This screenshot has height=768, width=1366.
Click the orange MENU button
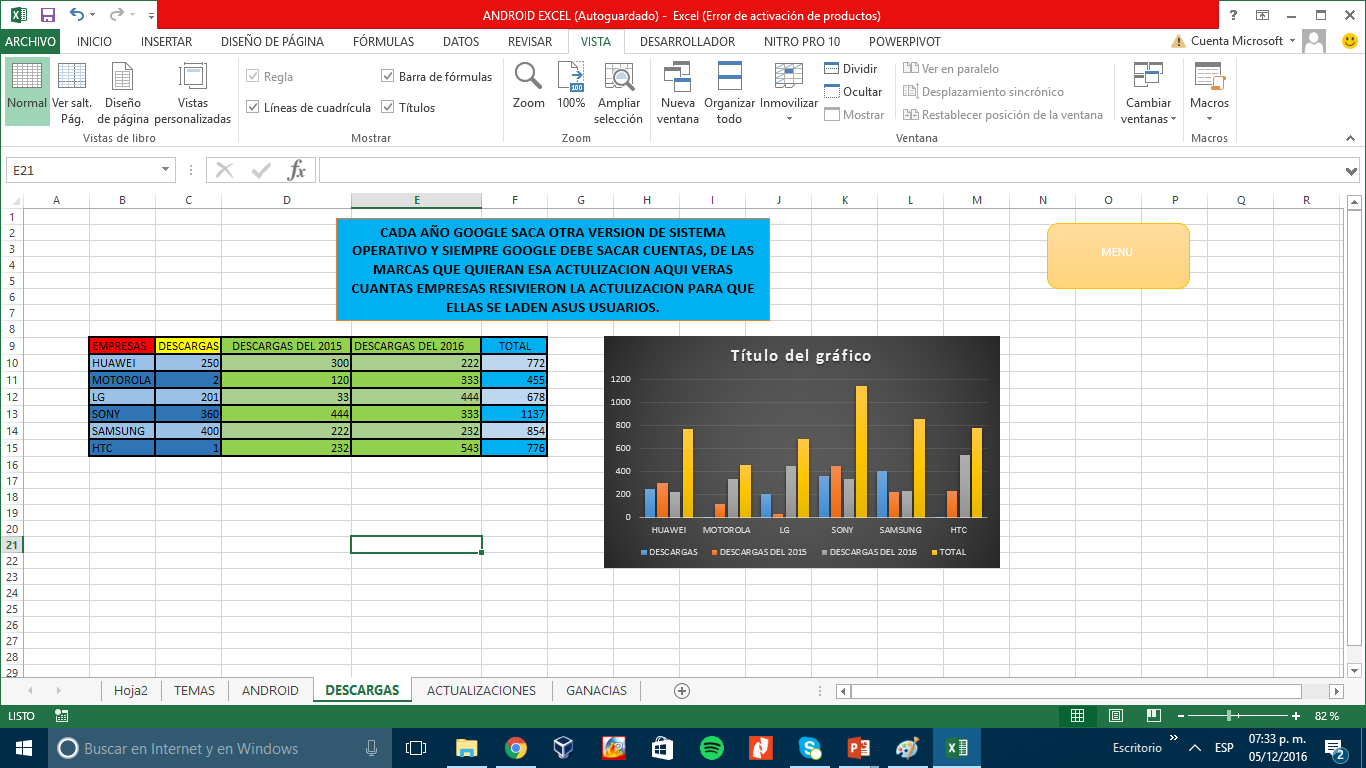click(1117, 254)
